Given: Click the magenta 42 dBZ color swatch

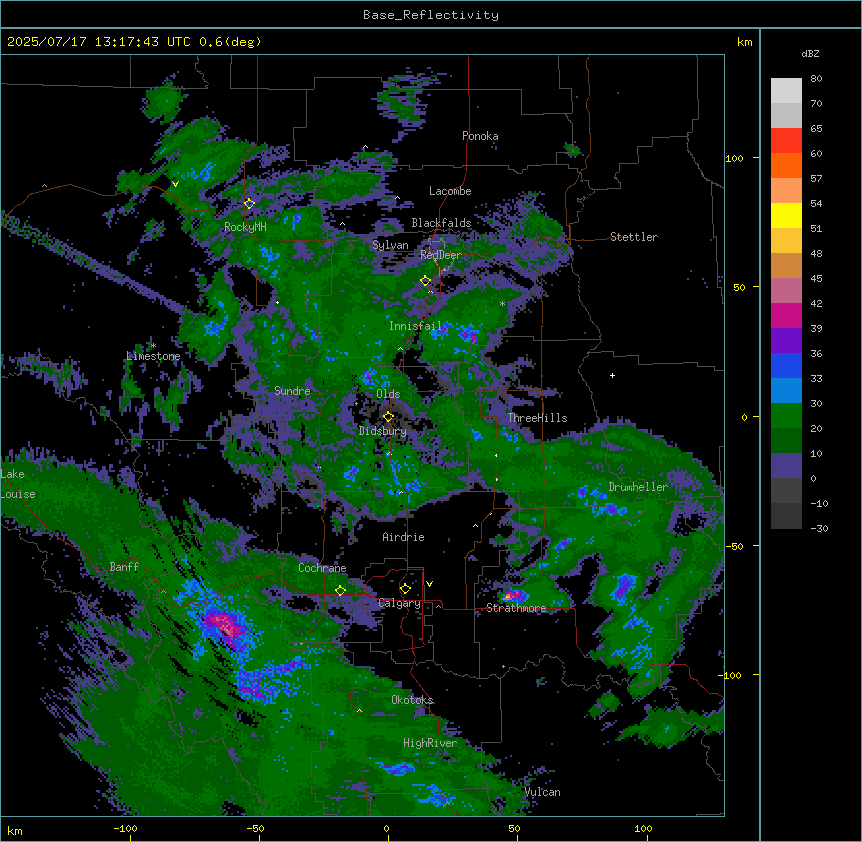Looking at the screenshot, I should pos(786,315).
